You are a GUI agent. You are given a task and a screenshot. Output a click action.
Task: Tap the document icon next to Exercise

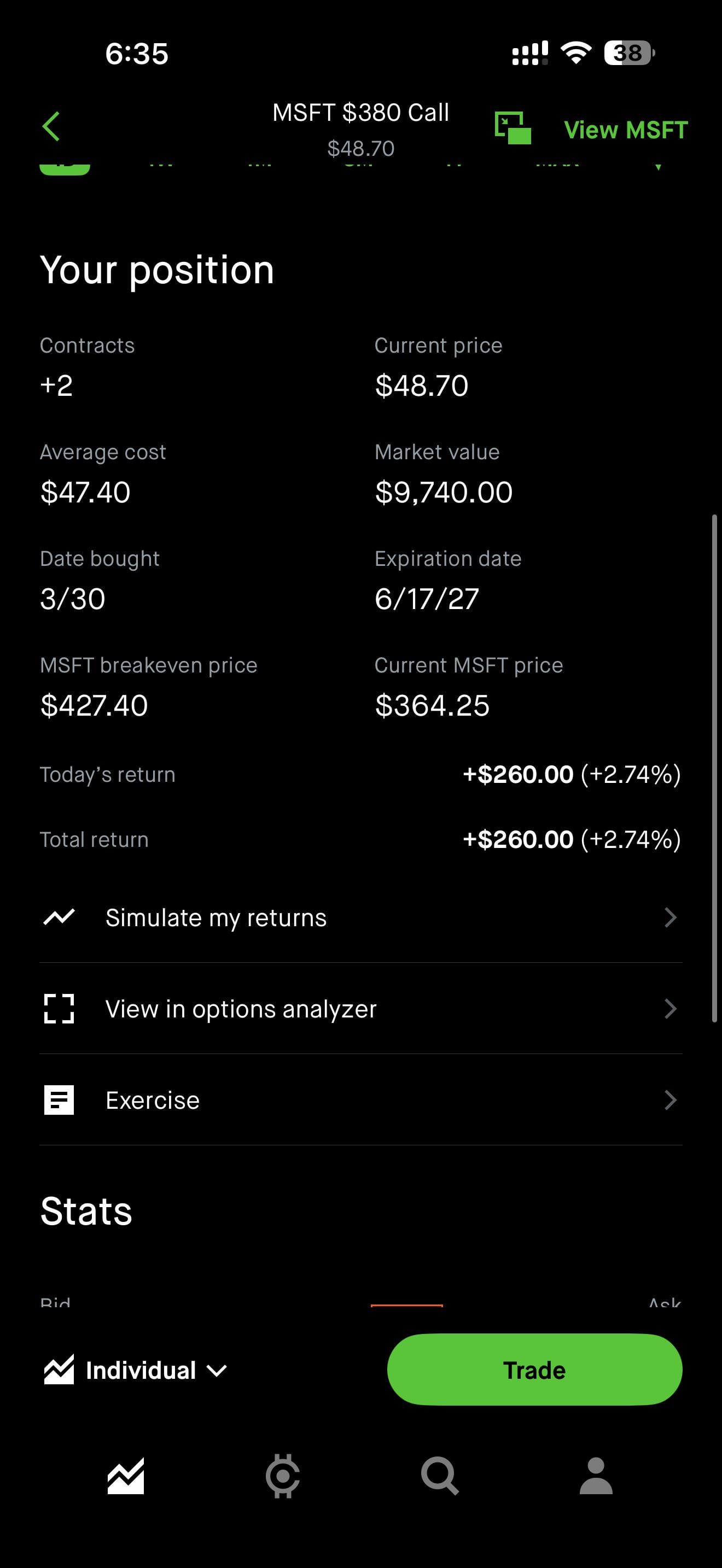click(x=59, y=1100)
